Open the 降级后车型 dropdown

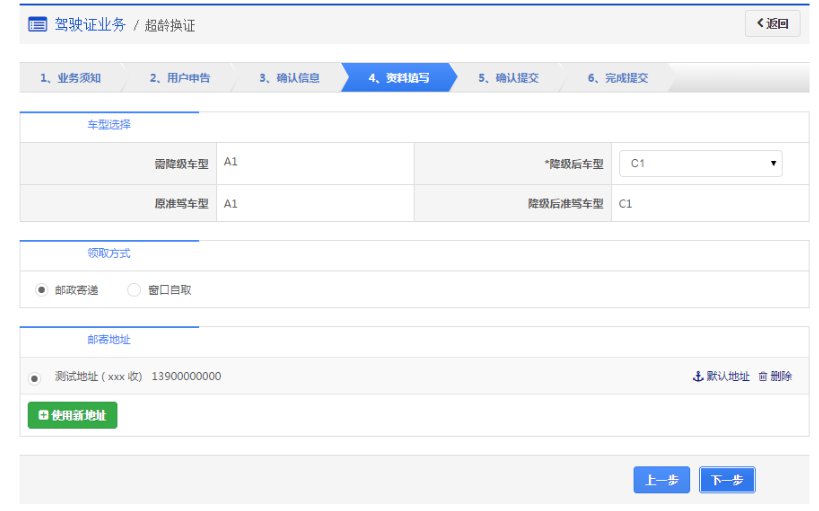pyautogui.click(x=699, y=163)
